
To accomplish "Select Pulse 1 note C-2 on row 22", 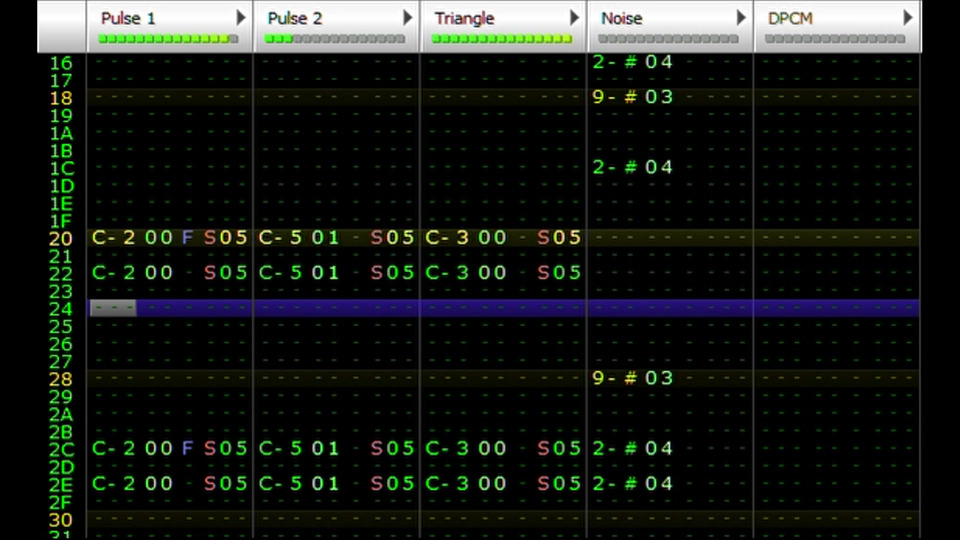I will [113, 272].
